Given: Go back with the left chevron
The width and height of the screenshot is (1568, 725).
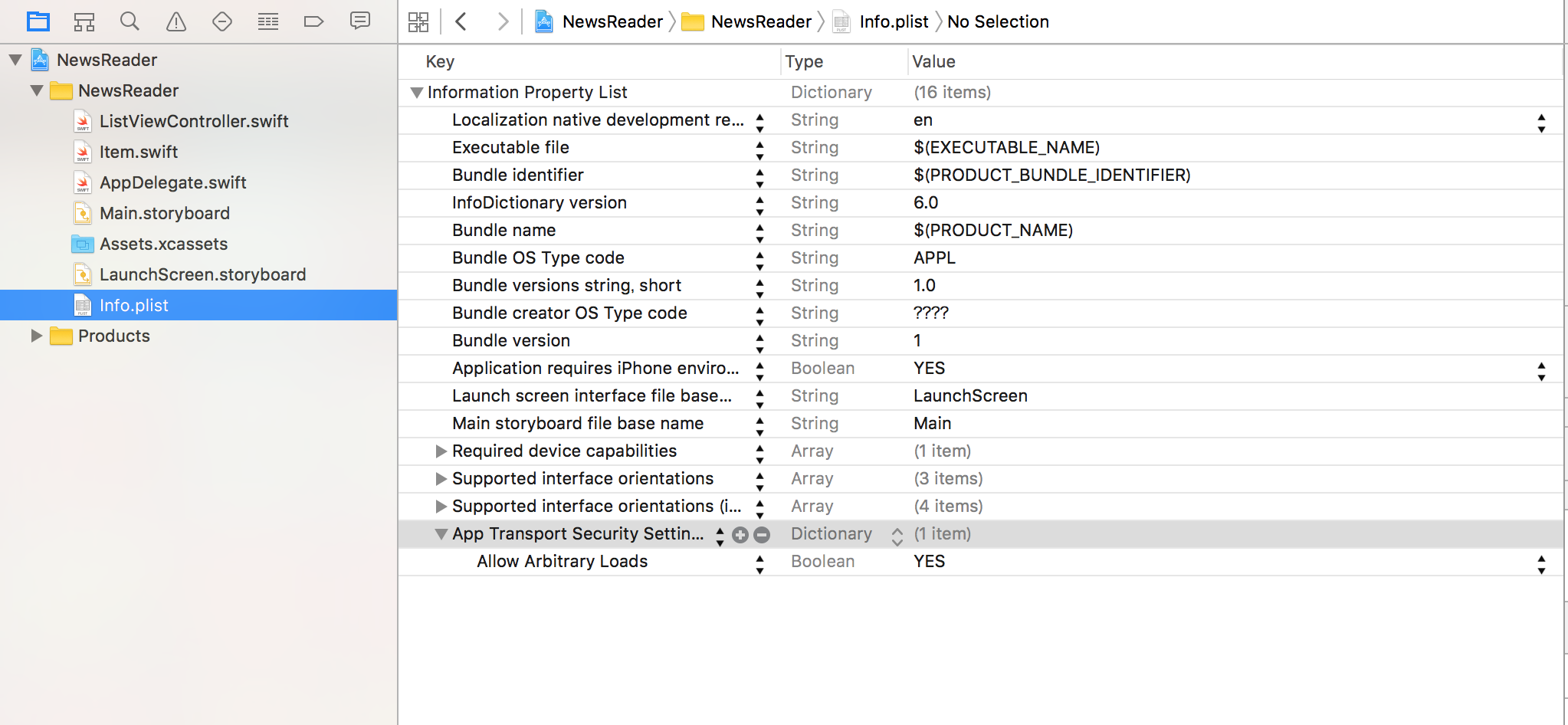Looking at the screenshot, I should pos(461,21).
